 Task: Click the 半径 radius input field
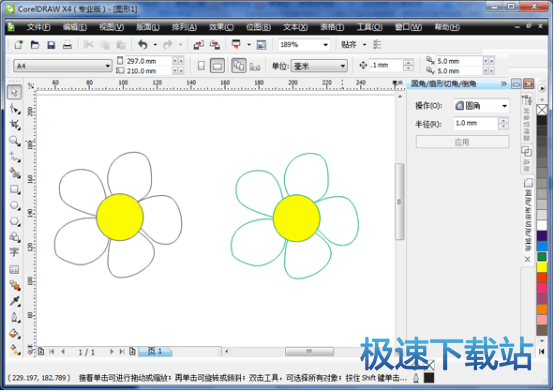click(x=476, y=123)
